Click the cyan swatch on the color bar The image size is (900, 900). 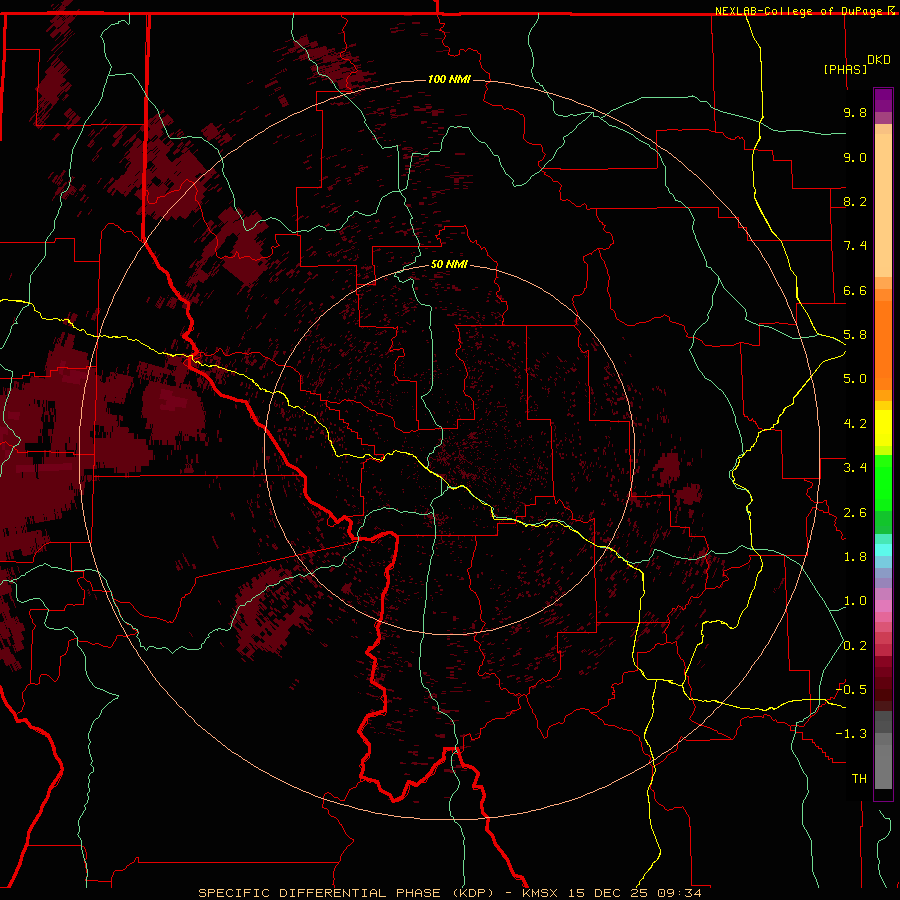[883, 550]
